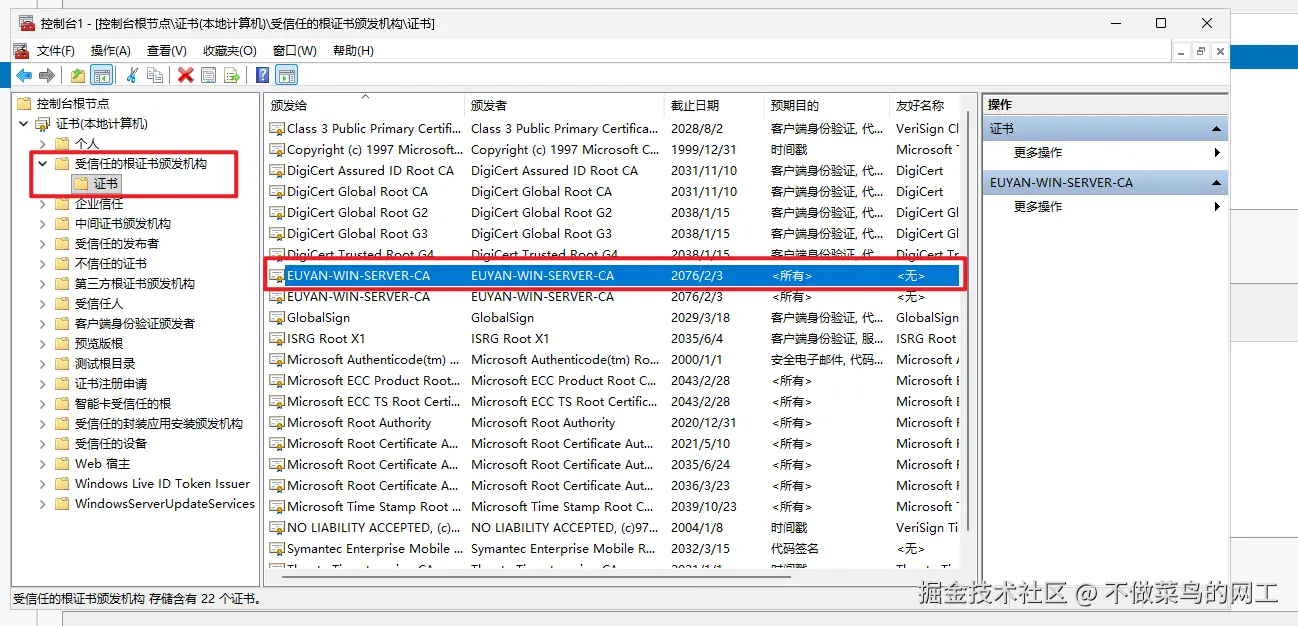
Task: Open Properties via the toolbar icon
Action: [x=208, y=75]
